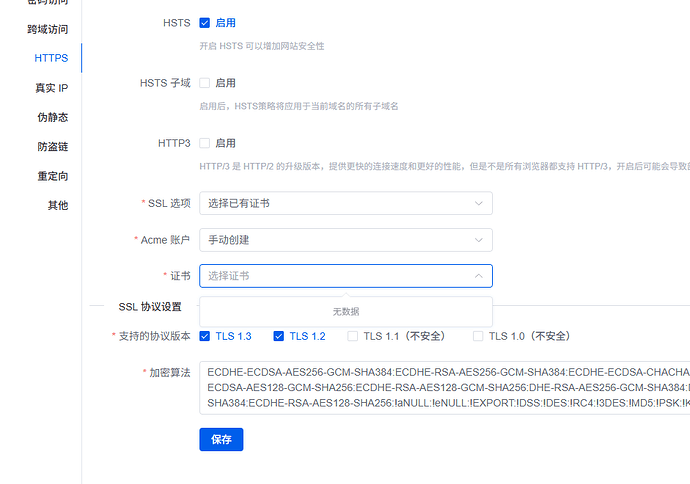This screenshot has height=484, width=690.
Task: Enable the HSTS 子域 checkbox
Action: [x=205, y=83]
